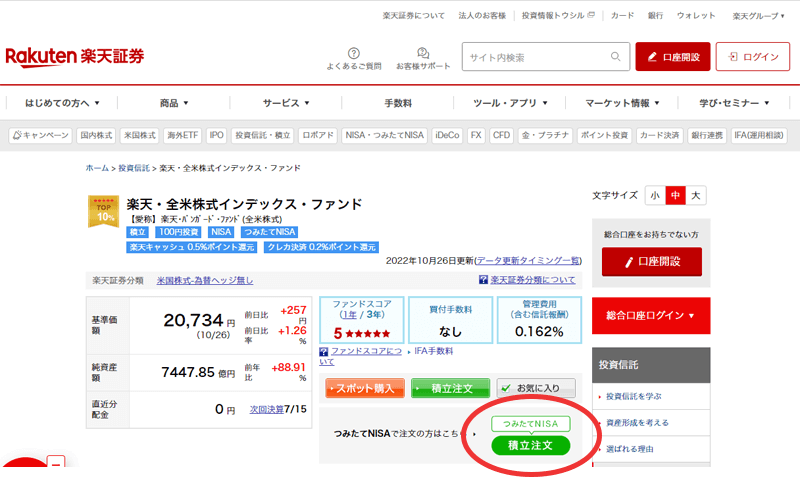Viewport: 800px width, 483px height.
Task: Click the Rakuten 楽天証券 logo
Action: click(74, 57)
